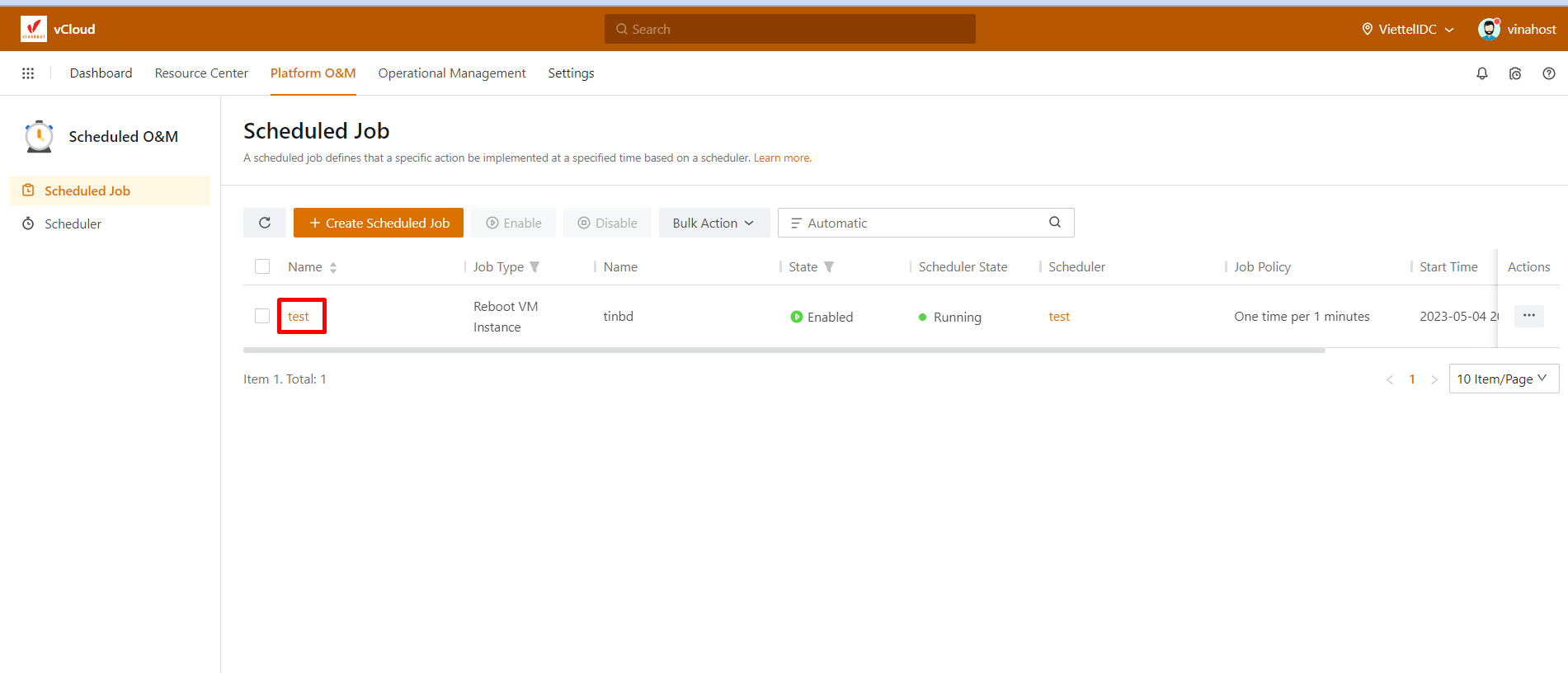This screenshot has width=1568, height=673.
Task: Open the app grid menu icon
Action: (x=28, y=73)
